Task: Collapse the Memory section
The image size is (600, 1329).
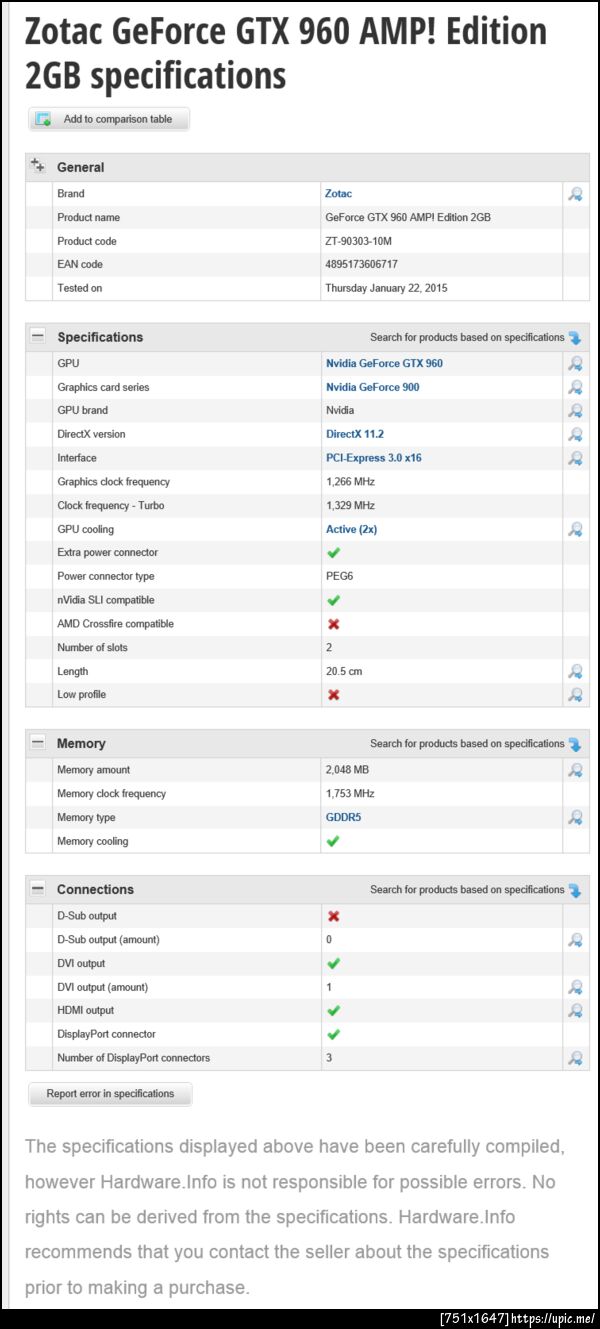Action: [38, 743]
